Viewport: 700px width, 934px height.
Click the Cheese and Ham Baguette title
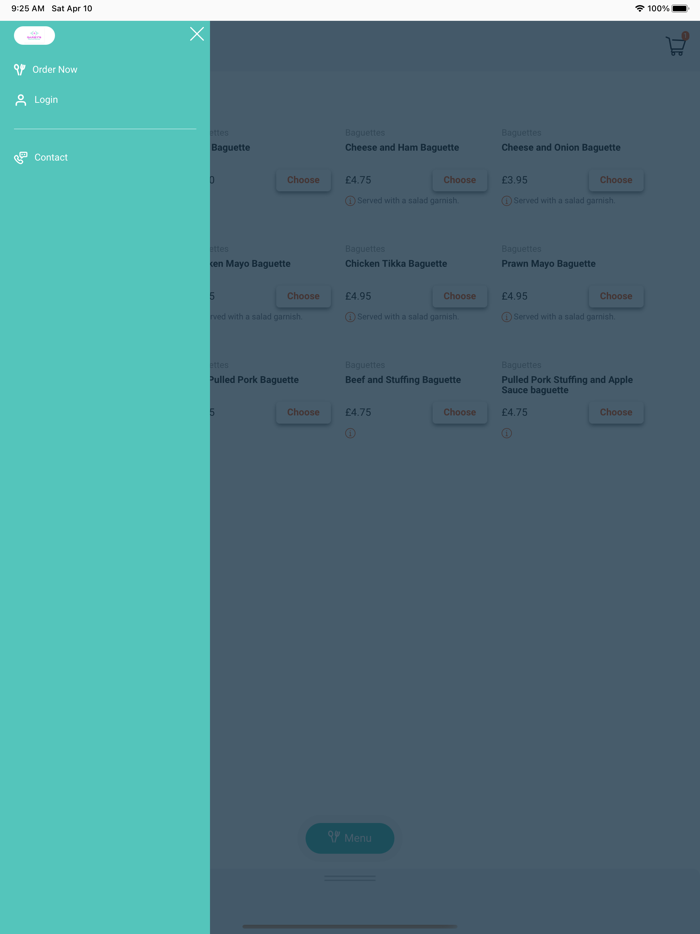tap(402, 148)
